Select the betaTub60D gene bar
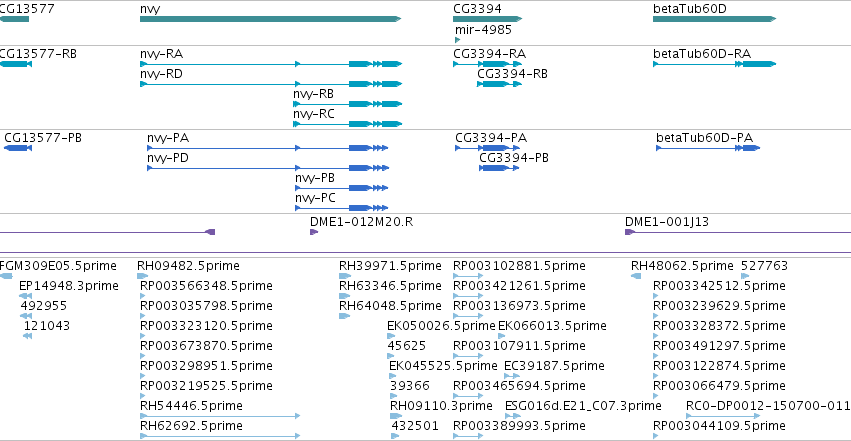The image size is (851, 441). click(x=714, y=19)
